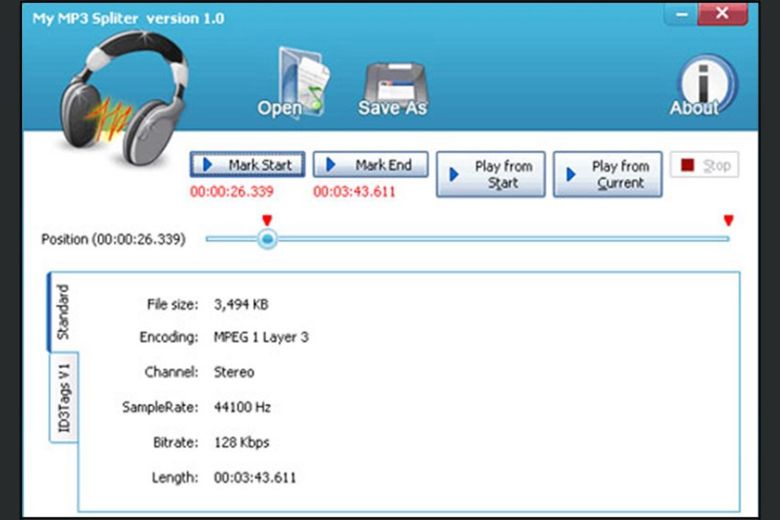Screen dimensions: 780x520
Task: Click the Mark Start button
Action: 248,165
